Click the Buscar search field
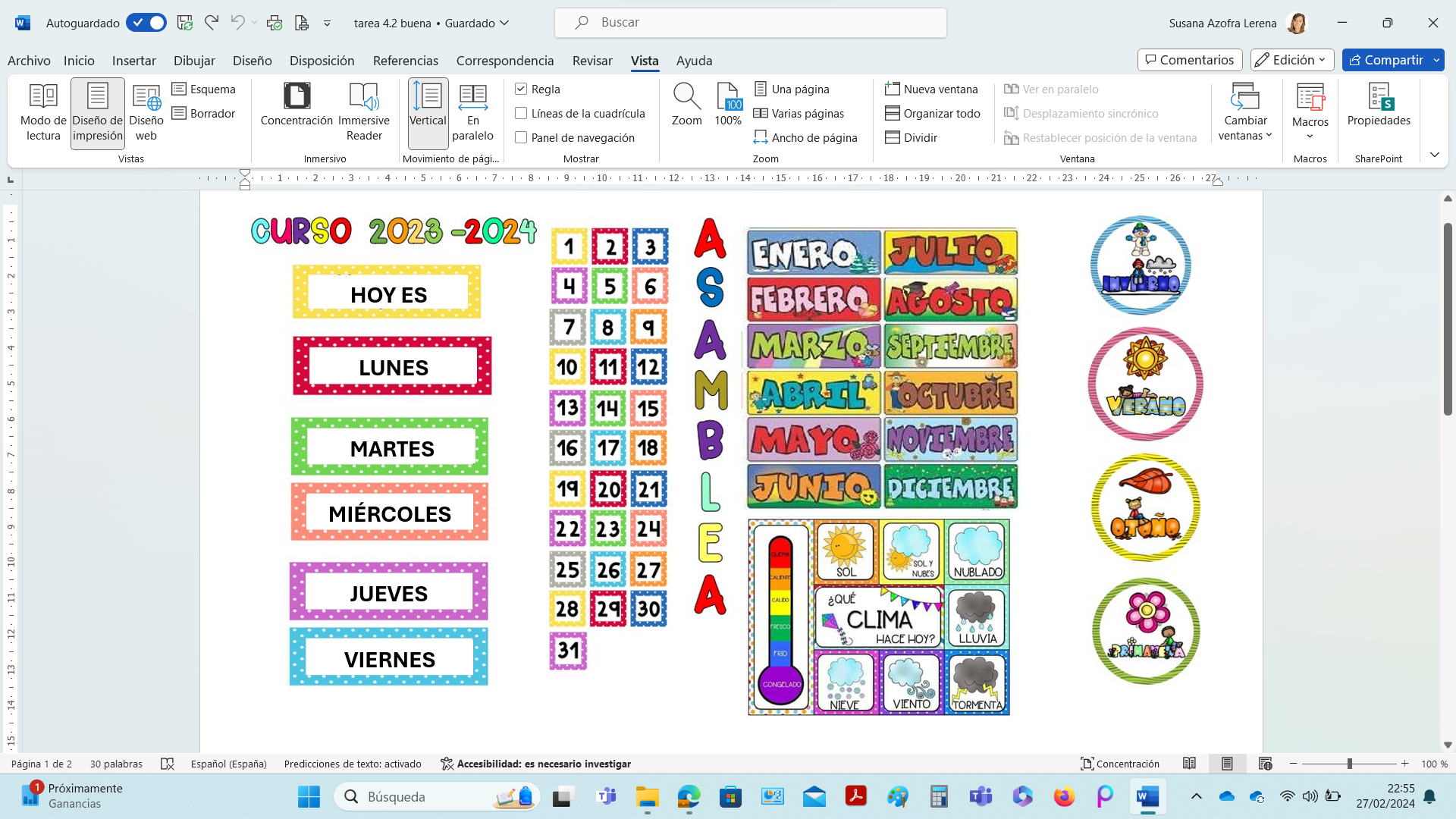The height and width of the screenshot is (819, 1456). [x=751, y=23]
